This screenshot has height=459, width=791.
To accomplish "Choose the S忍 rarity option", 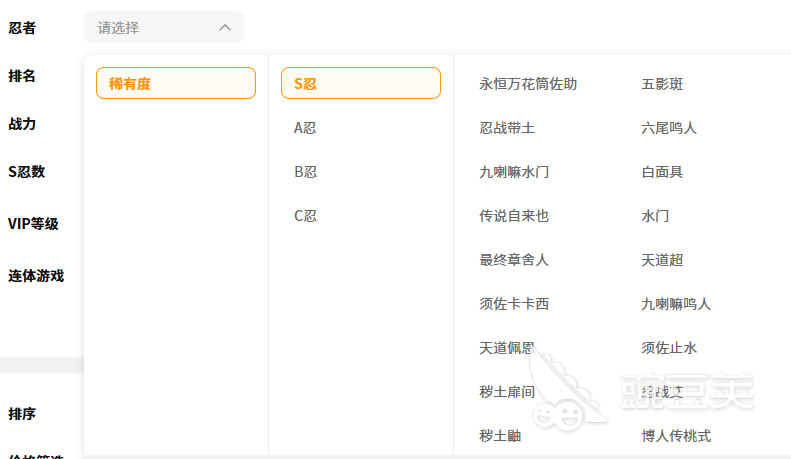I will click(x=360, y=84).
